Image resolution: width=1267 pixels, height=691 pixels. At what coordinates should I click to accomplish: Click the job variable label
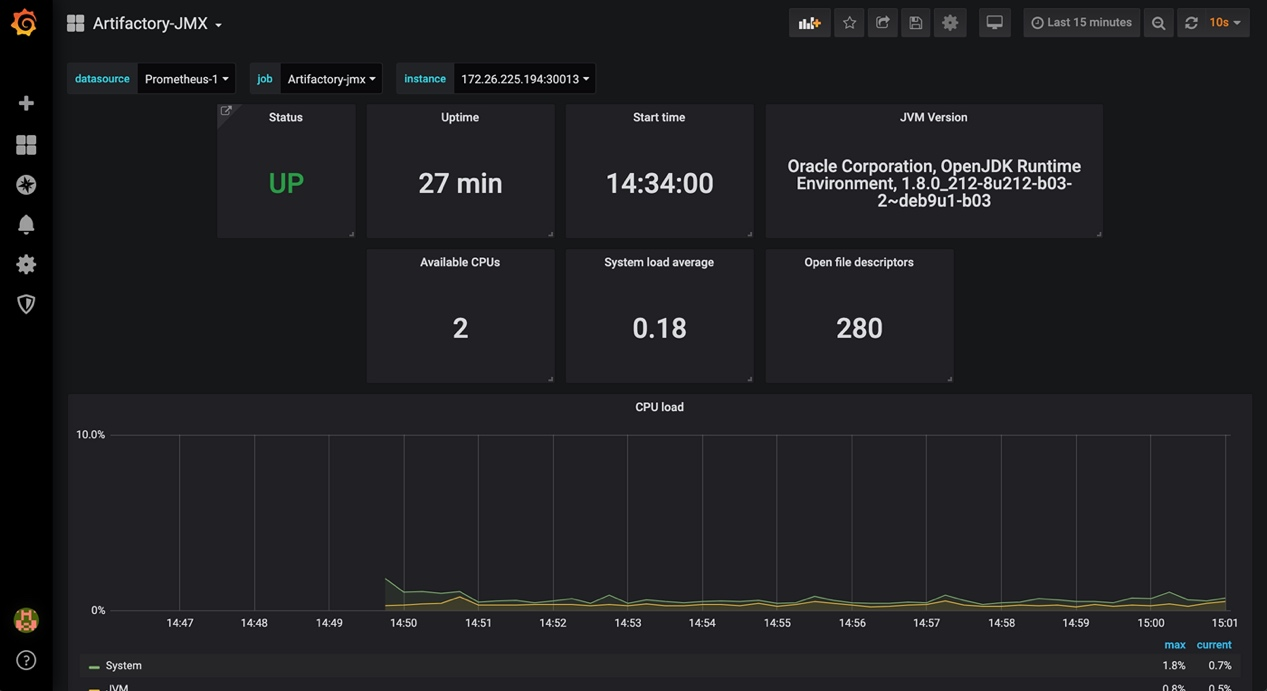pyautogui.click(x=265, y=79)
